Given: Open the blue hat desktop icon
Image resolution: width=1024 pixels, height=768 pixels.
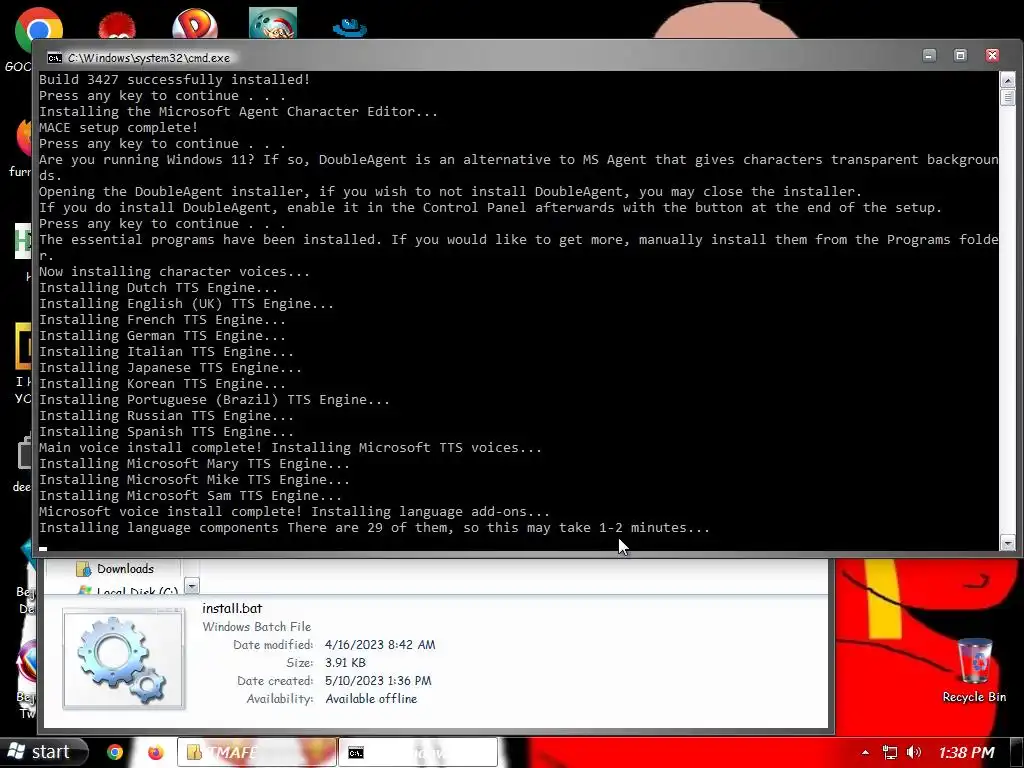Looking at the screenshot, I should (x=350, y=28).
